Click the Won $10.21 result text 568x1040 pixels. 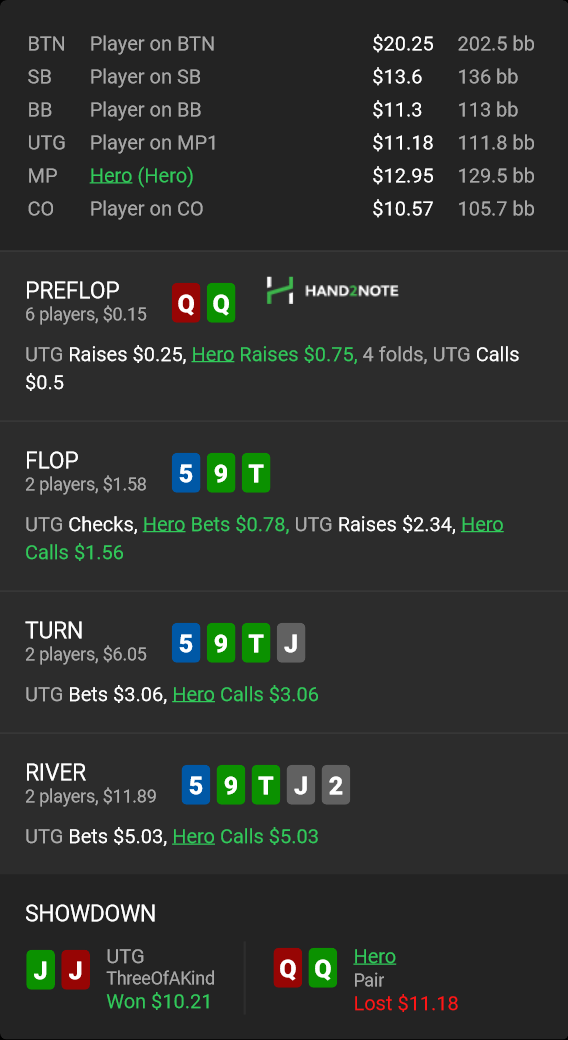coord(159,1001)
